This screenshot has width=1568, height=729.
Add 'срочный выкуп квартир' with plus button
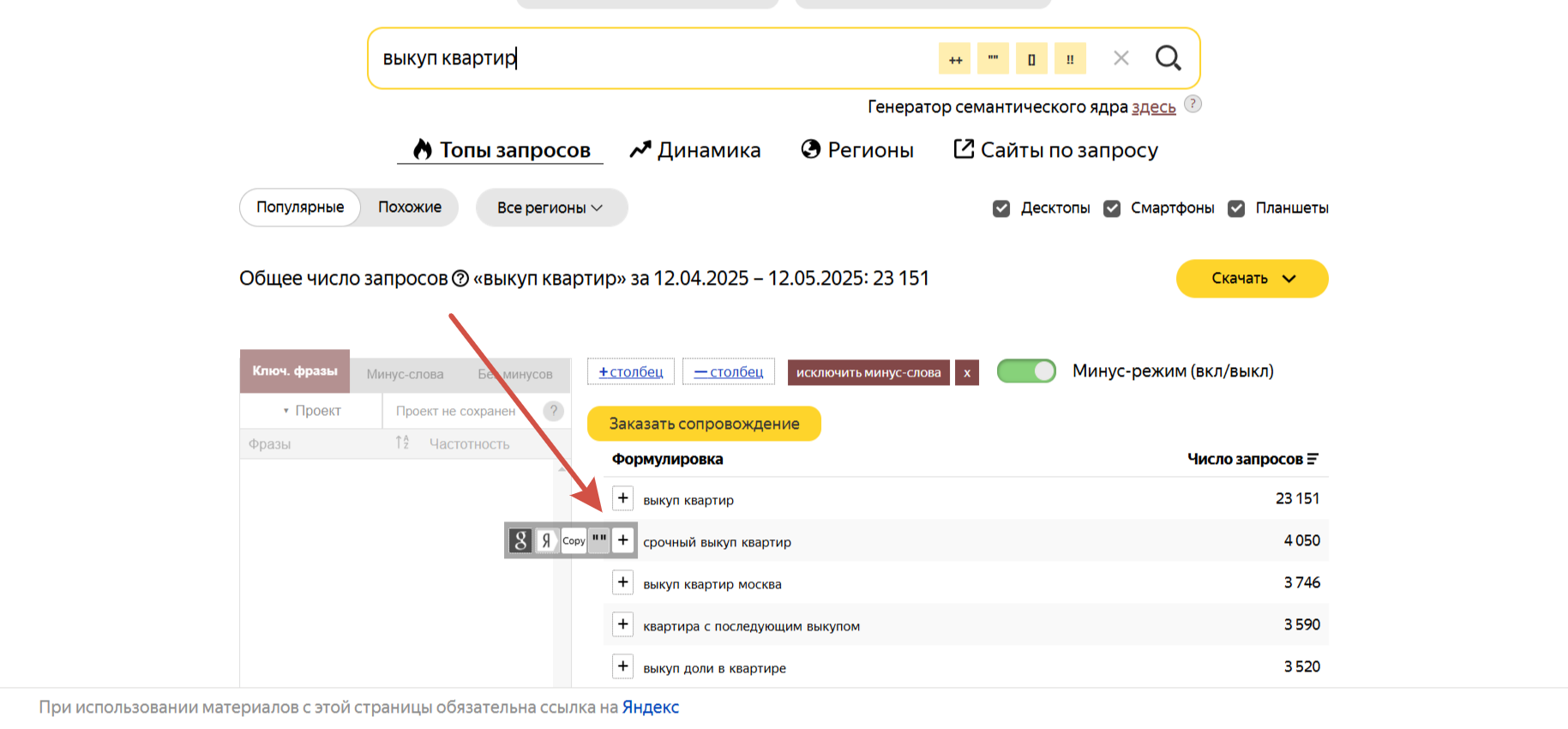[623, 540]
